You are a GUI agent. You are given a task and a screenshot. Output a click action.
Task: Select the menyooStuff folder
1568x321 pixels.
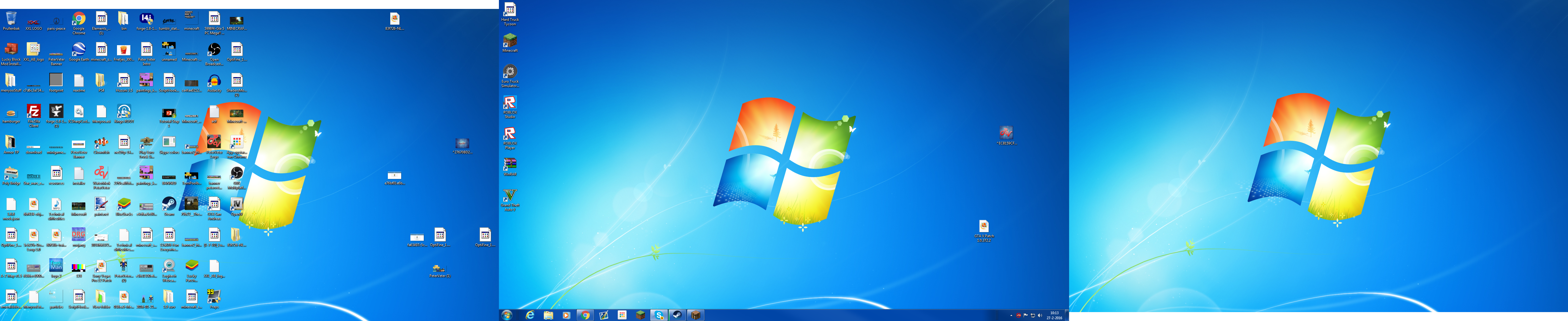[11, 84]
